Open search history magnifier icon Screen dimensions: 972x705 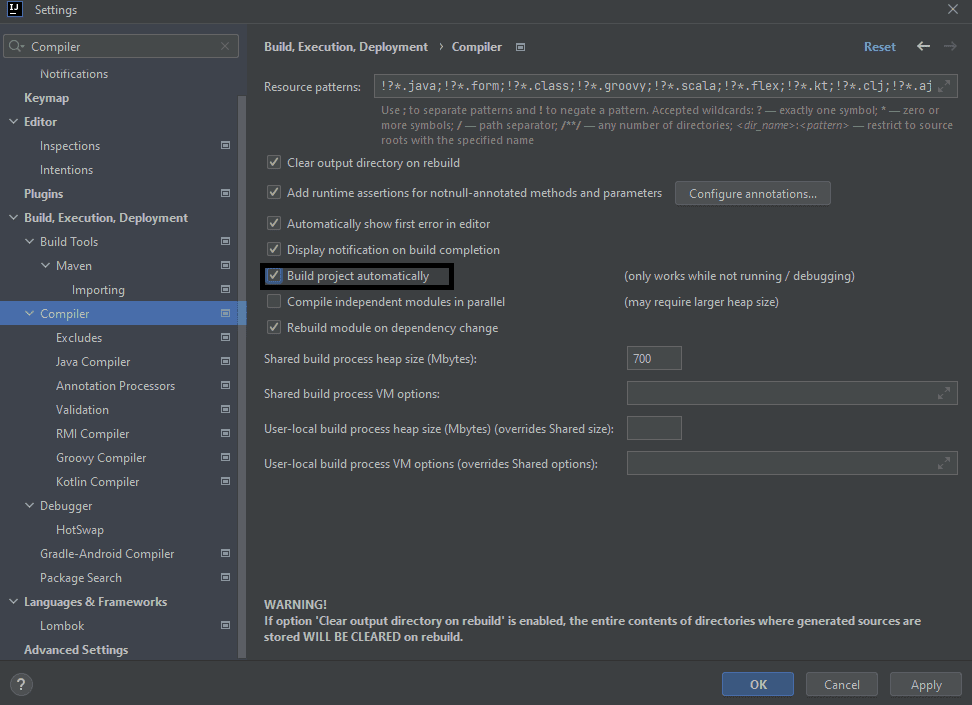pos(17,47)
